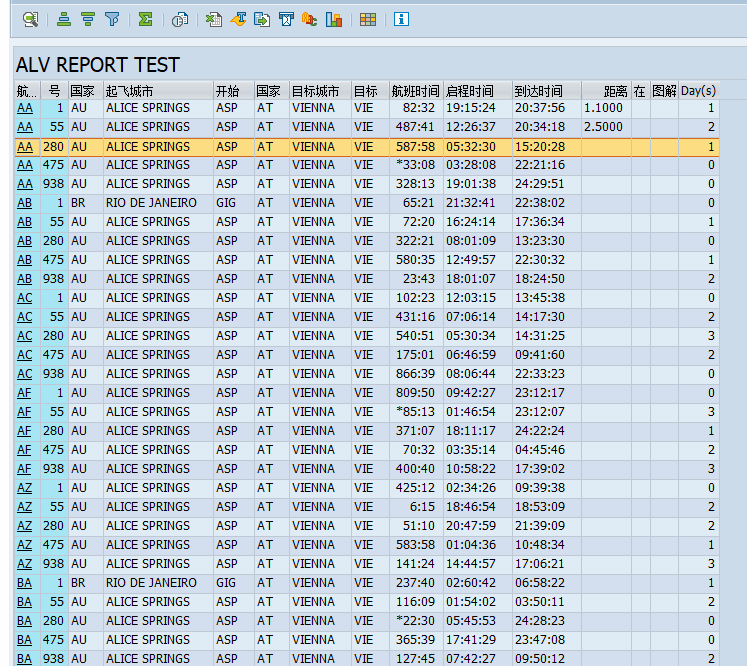Click flight time cell *85:13

pyautogui.click(x=415, y=412)
